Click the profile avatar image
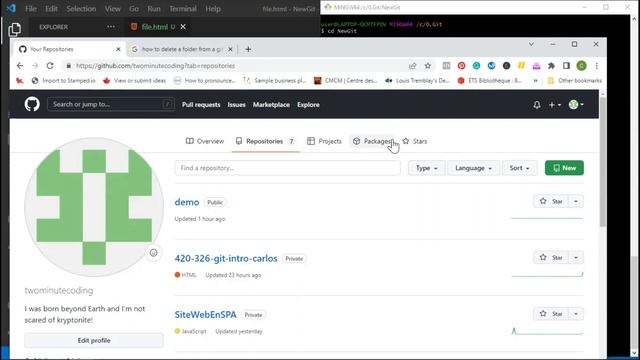The width and height of the screenshot is (640, 360). coord(94,207)
